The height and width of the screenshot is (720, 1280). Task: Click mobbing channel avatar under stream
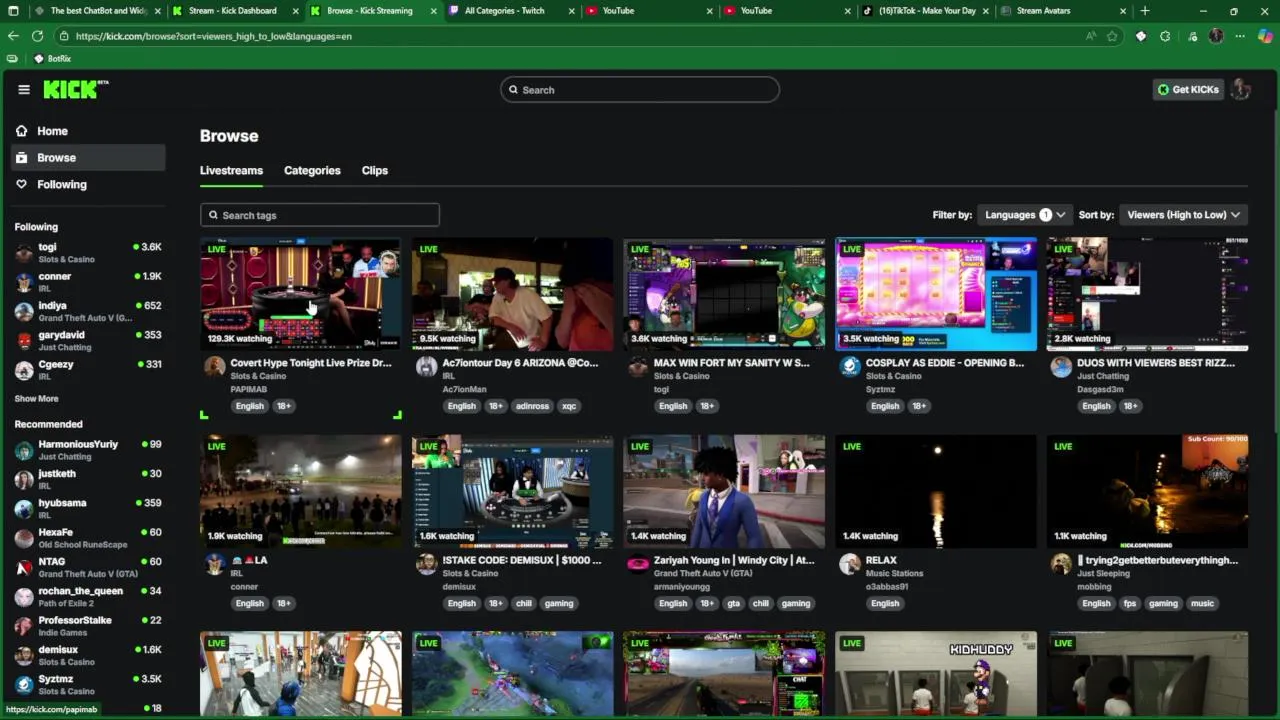tap(1061, 564)
